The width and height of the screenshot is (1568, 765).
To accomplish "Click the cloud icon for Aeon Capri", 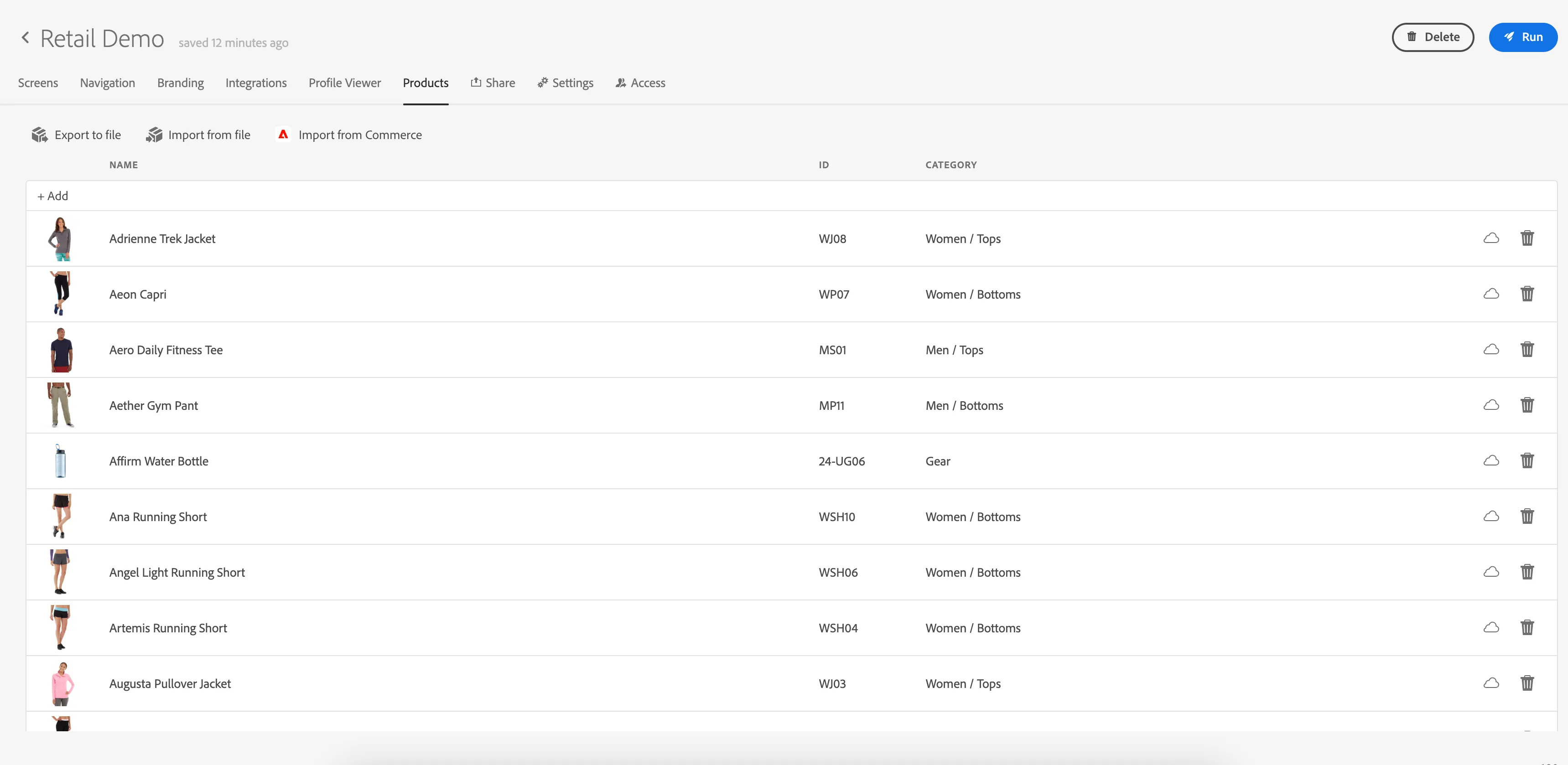I will coord(1491,294).
